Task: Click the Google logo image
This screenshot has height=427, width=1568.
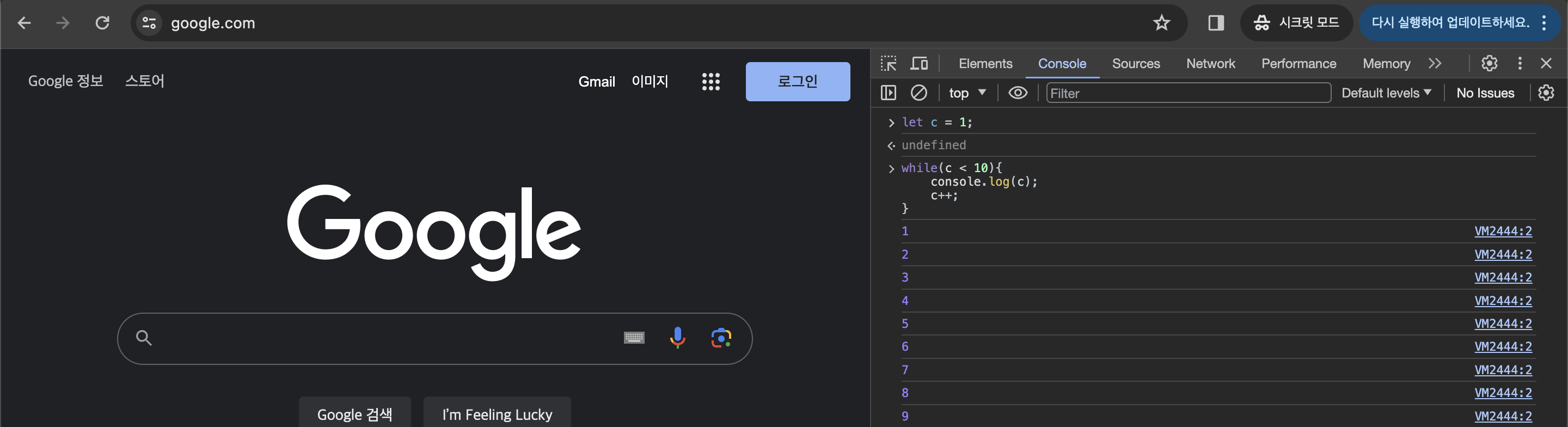Action: point(434,232)
